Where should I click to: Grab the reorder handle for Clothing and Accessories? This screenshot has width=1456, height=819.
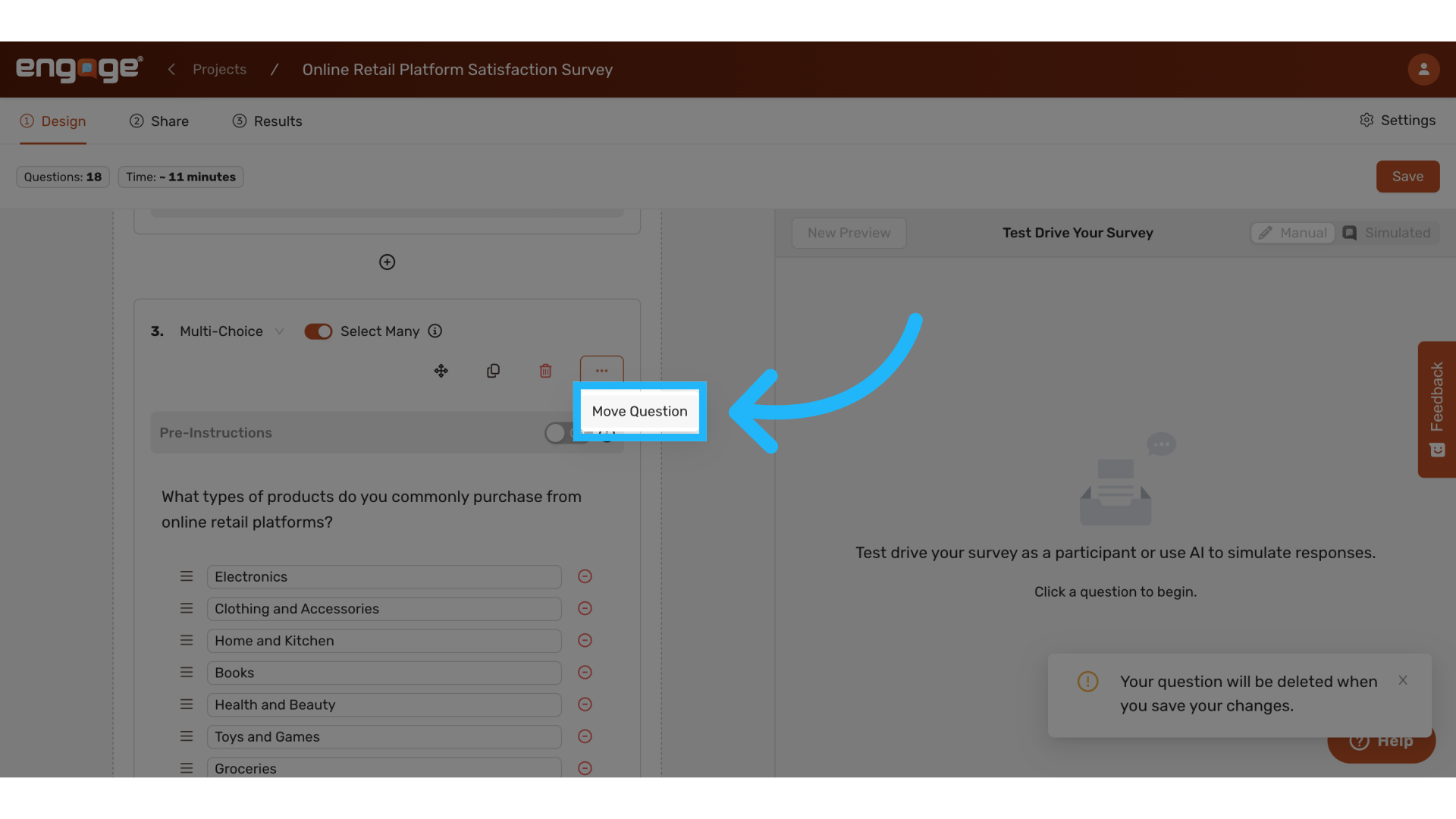click(187, 608)
